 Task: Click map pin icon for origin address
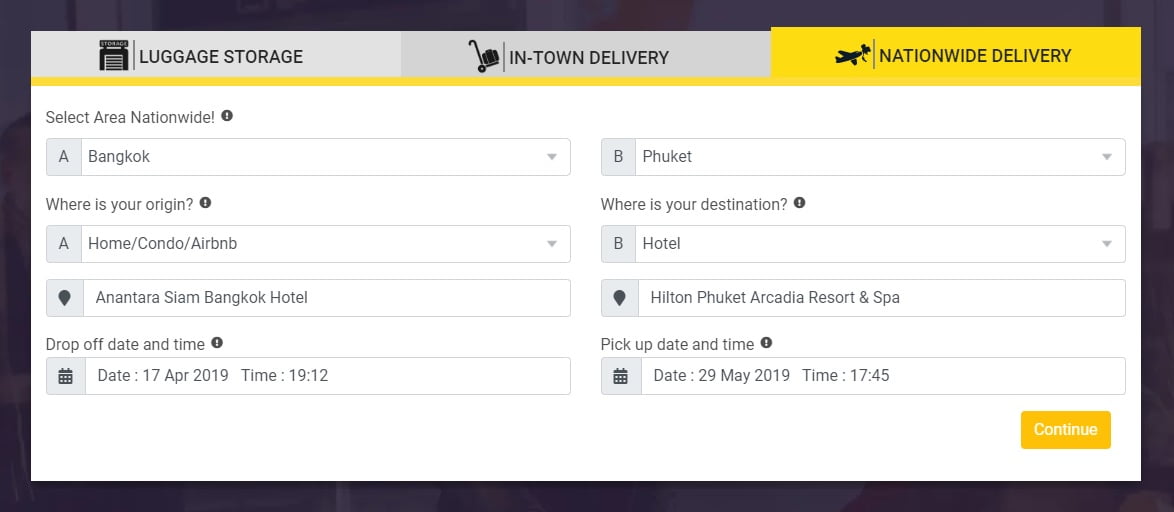(x=64, y=298)
